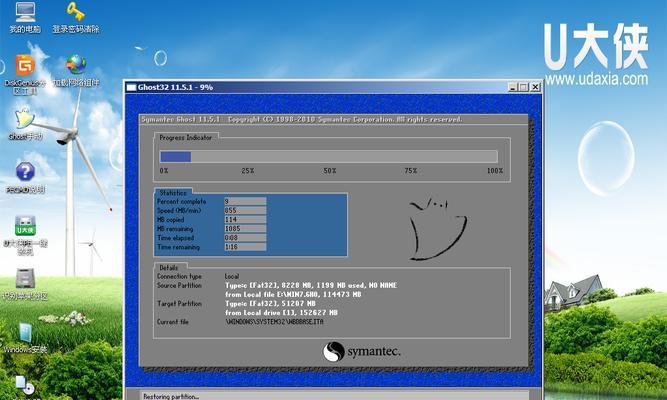
Task: Click the Target Partition Type:c 51207 MB line
Action: pos(270,304)
